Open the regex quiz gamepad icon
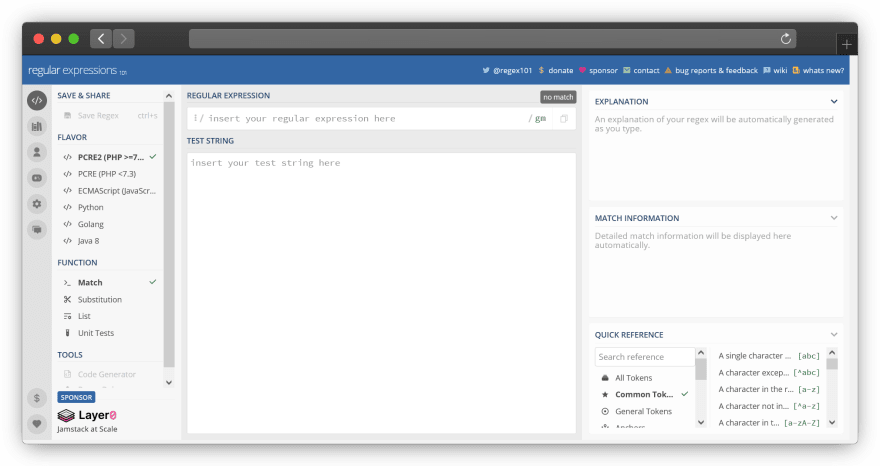Image resolution: width=880 pixels, height=466 pixels. tap(37, 178)
